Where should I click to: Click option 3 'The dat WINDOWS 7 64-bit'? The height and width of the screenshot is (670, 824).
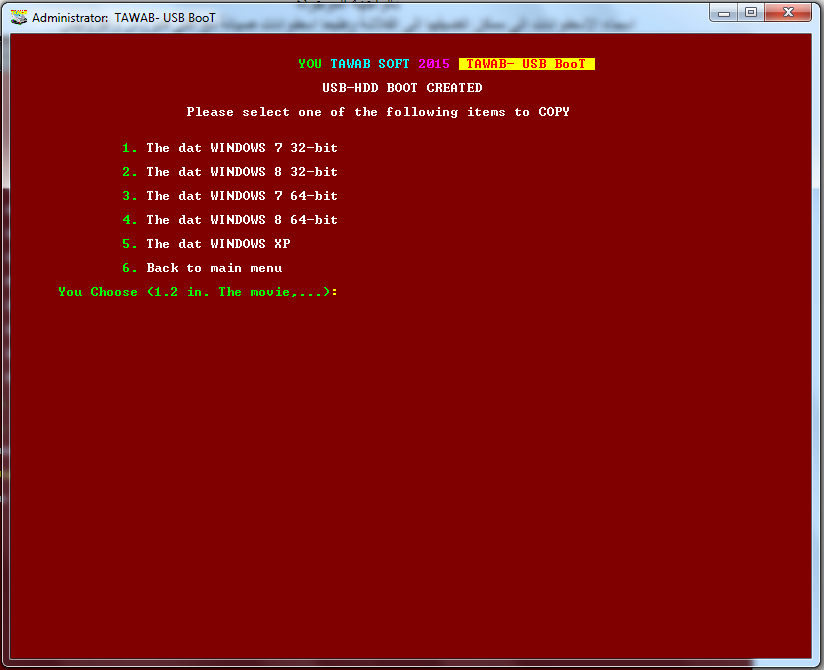230,196
